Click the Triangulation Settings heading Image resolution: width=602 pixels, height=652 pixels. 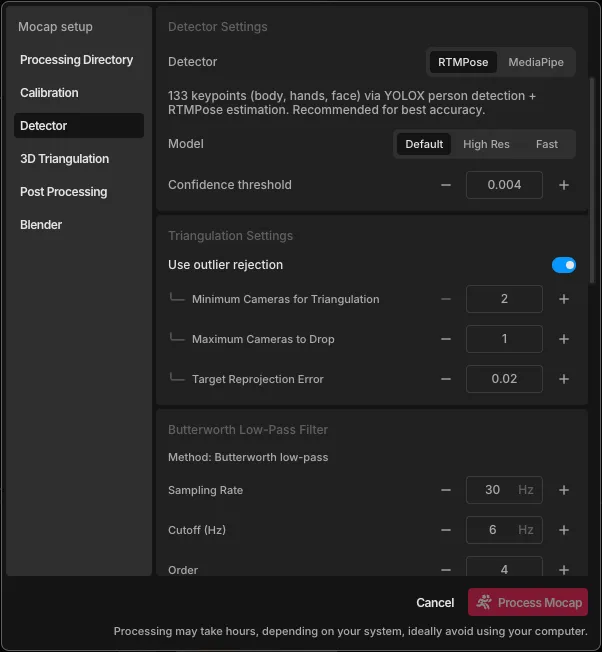(230, 236)
